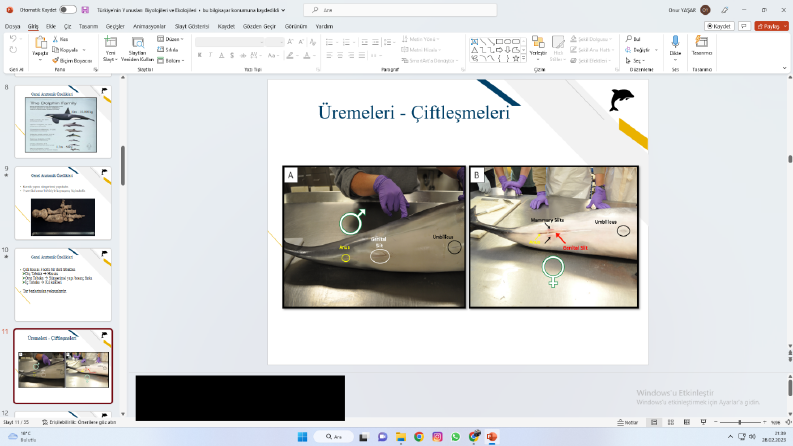Image resolution: width=793 pixels, height=446 pixels.
Task: Open Şekil Ana Hattı outline dropdown
Action: tap(590, 50)
